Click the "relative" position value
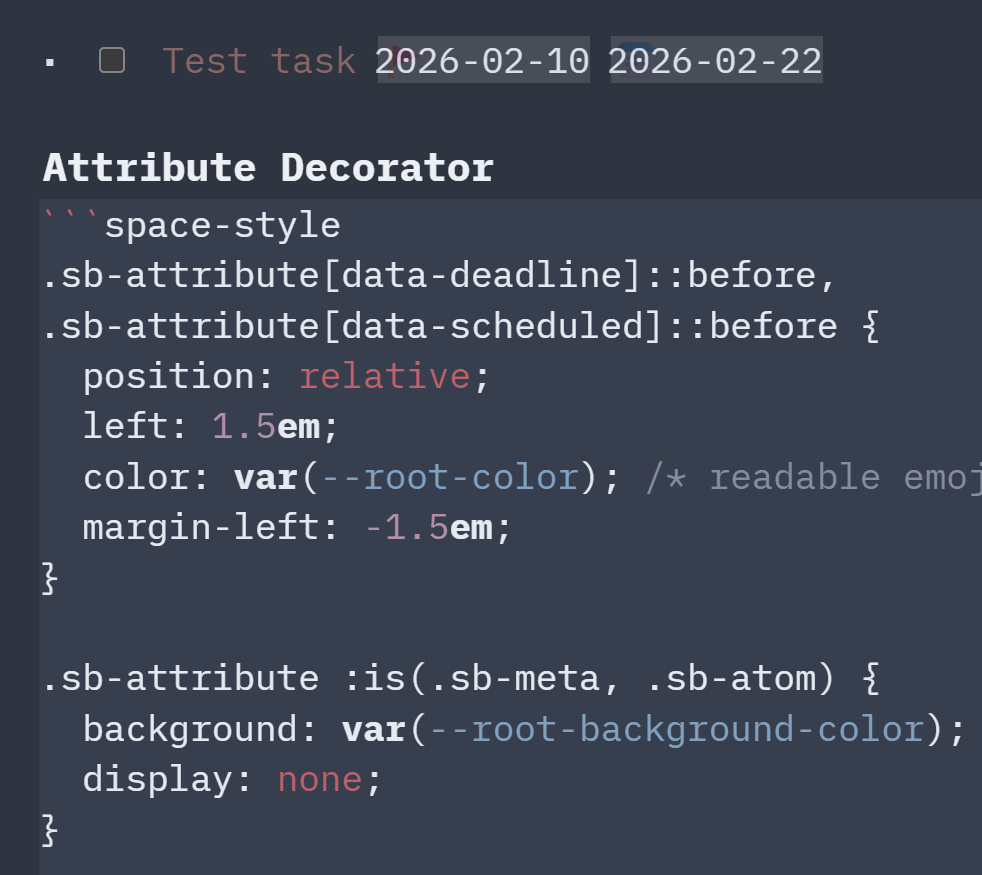 click(384, 377)
